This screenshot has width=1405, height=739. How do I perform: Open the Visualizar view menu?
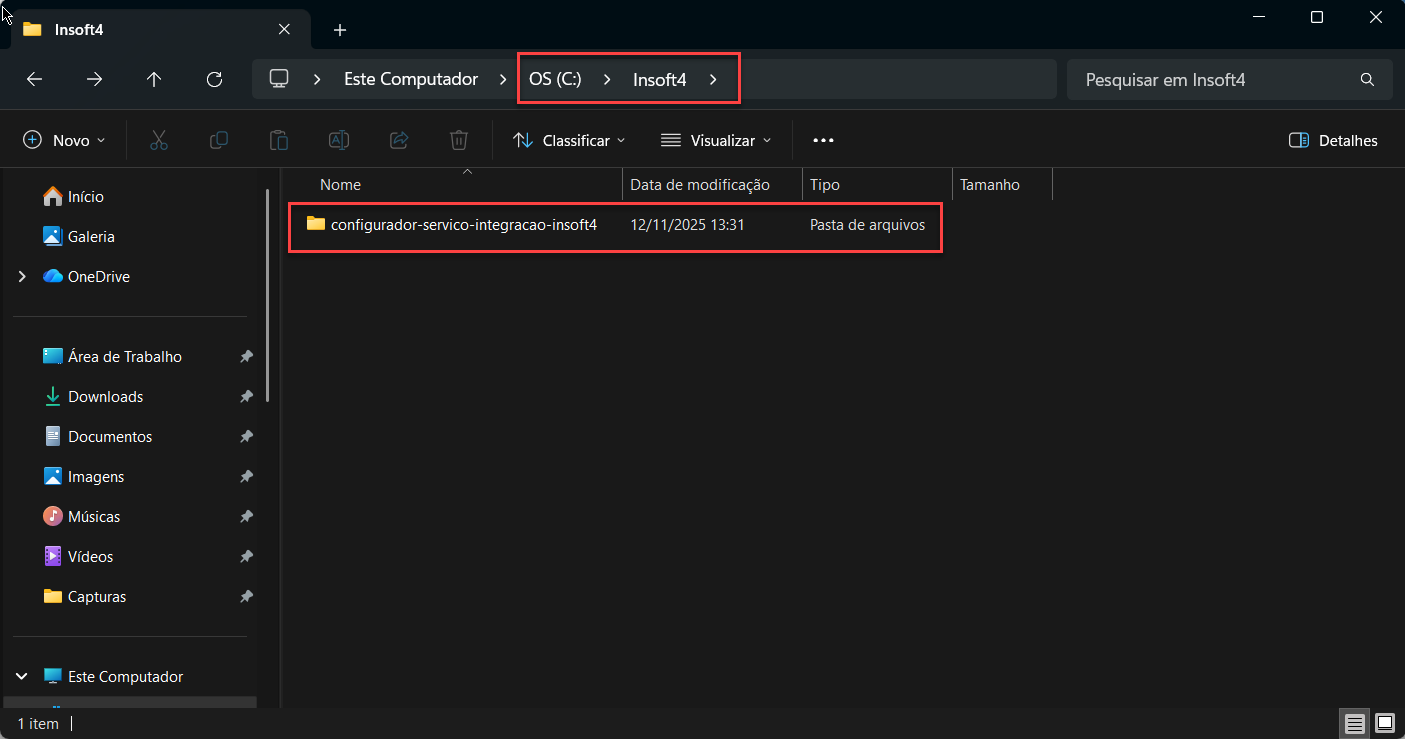[716, 140]
